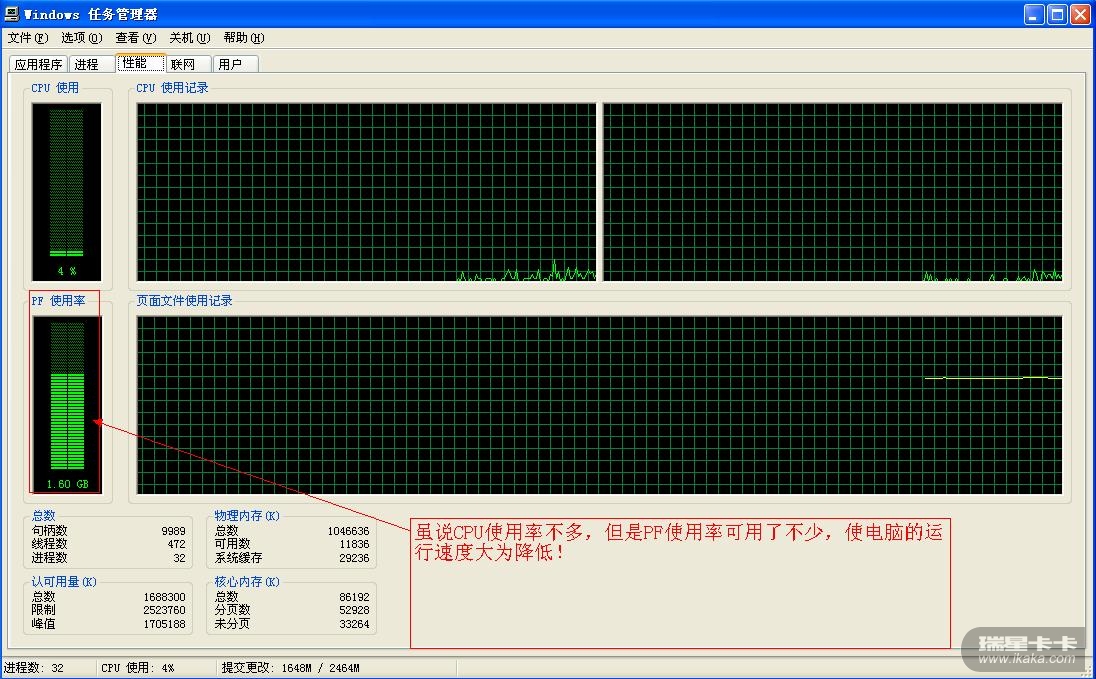The width and height of the screenshot is (1096, 679).
Task: Open the 选项(O) menu
Action: [x=81, y=38]
